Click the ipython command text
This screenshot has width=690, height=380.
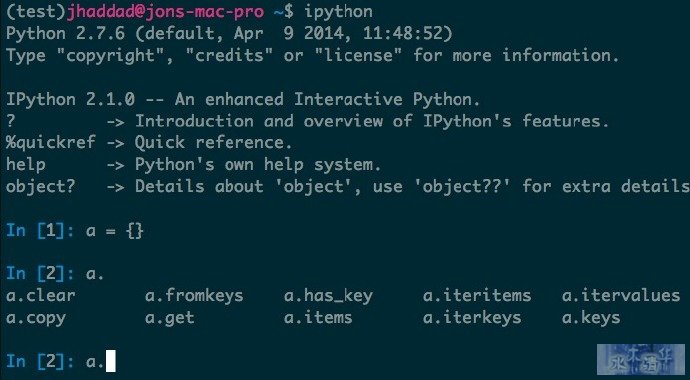[x=338, y=12]
